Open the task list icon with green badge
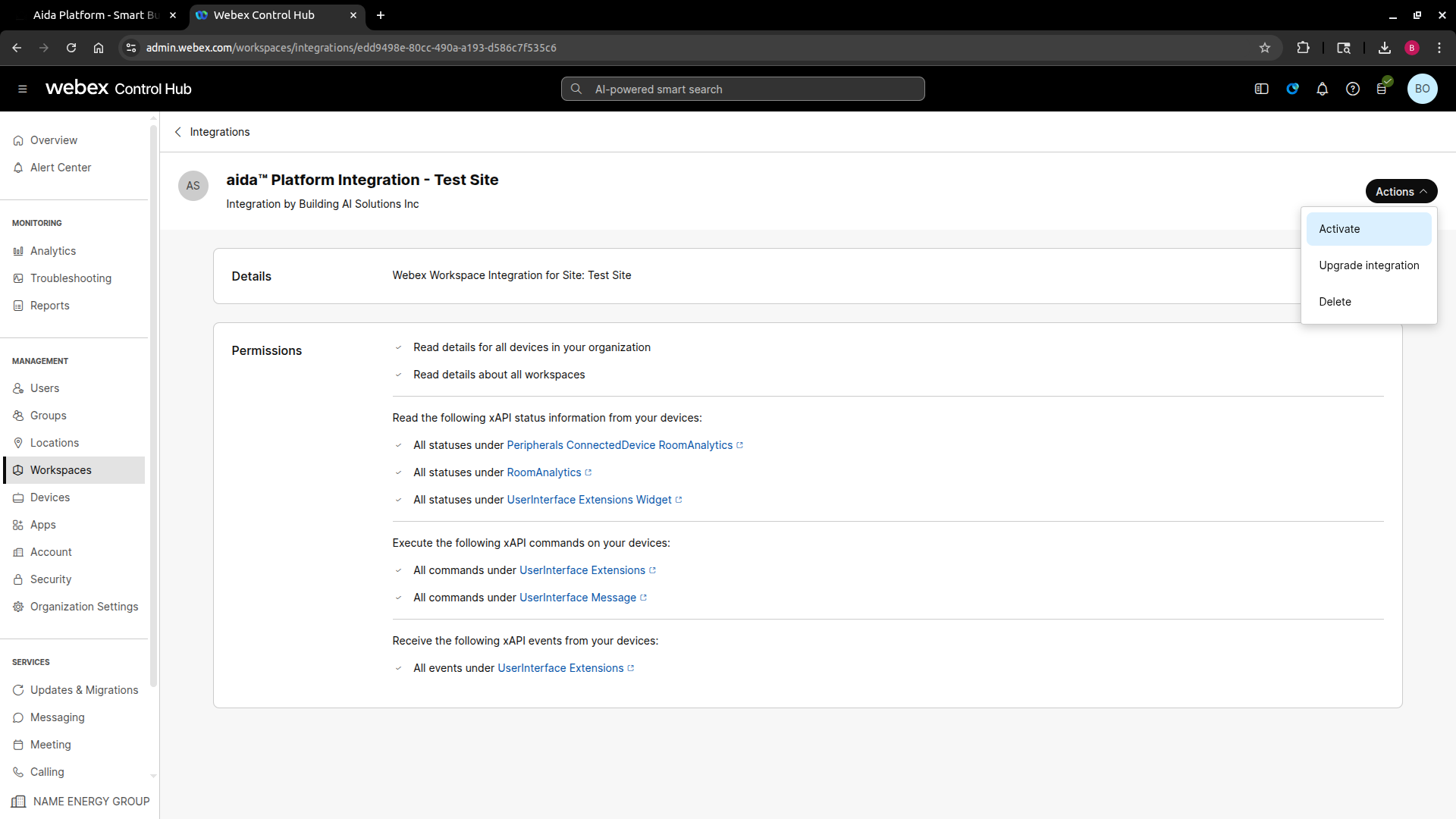Screen dimensions: 1456x819 tap(1382, 89)
